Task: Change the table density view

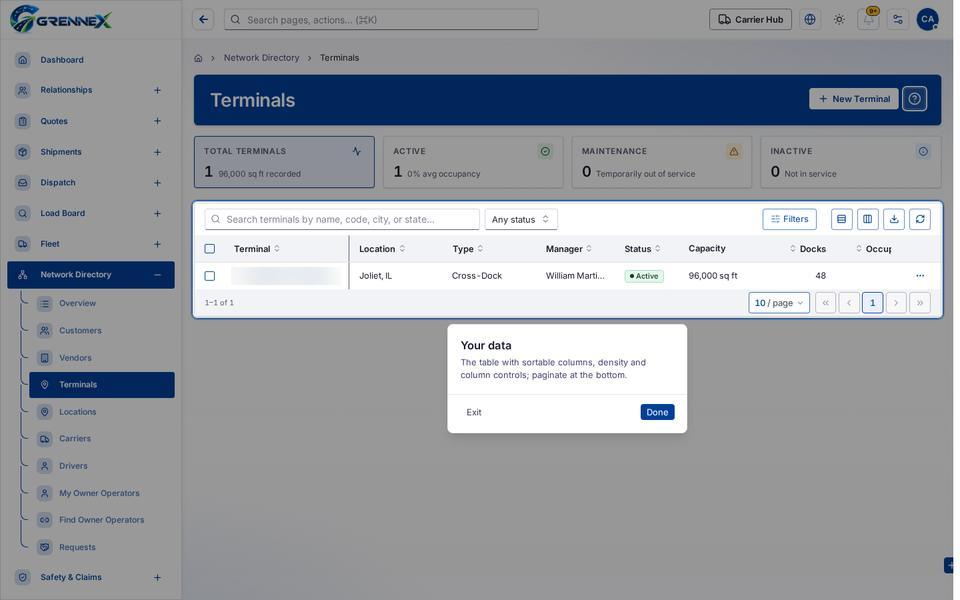Action: pyautogui.click(x=841, y=219)
